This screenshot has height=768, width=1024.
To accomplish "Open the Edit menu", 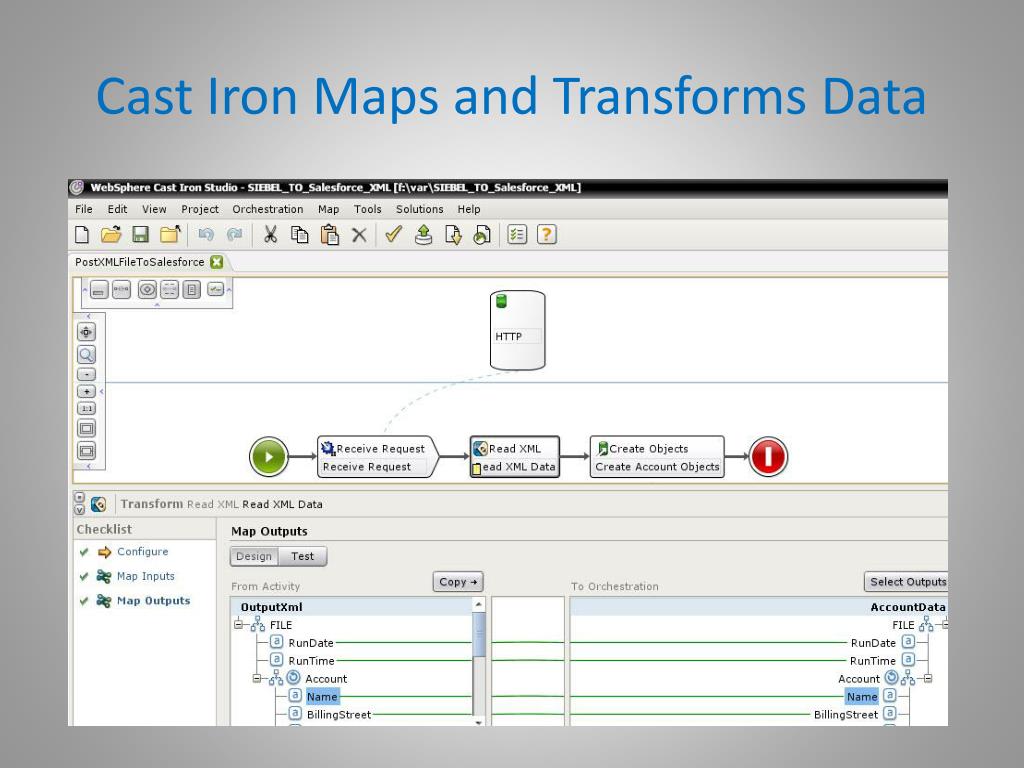I will 118,209.
